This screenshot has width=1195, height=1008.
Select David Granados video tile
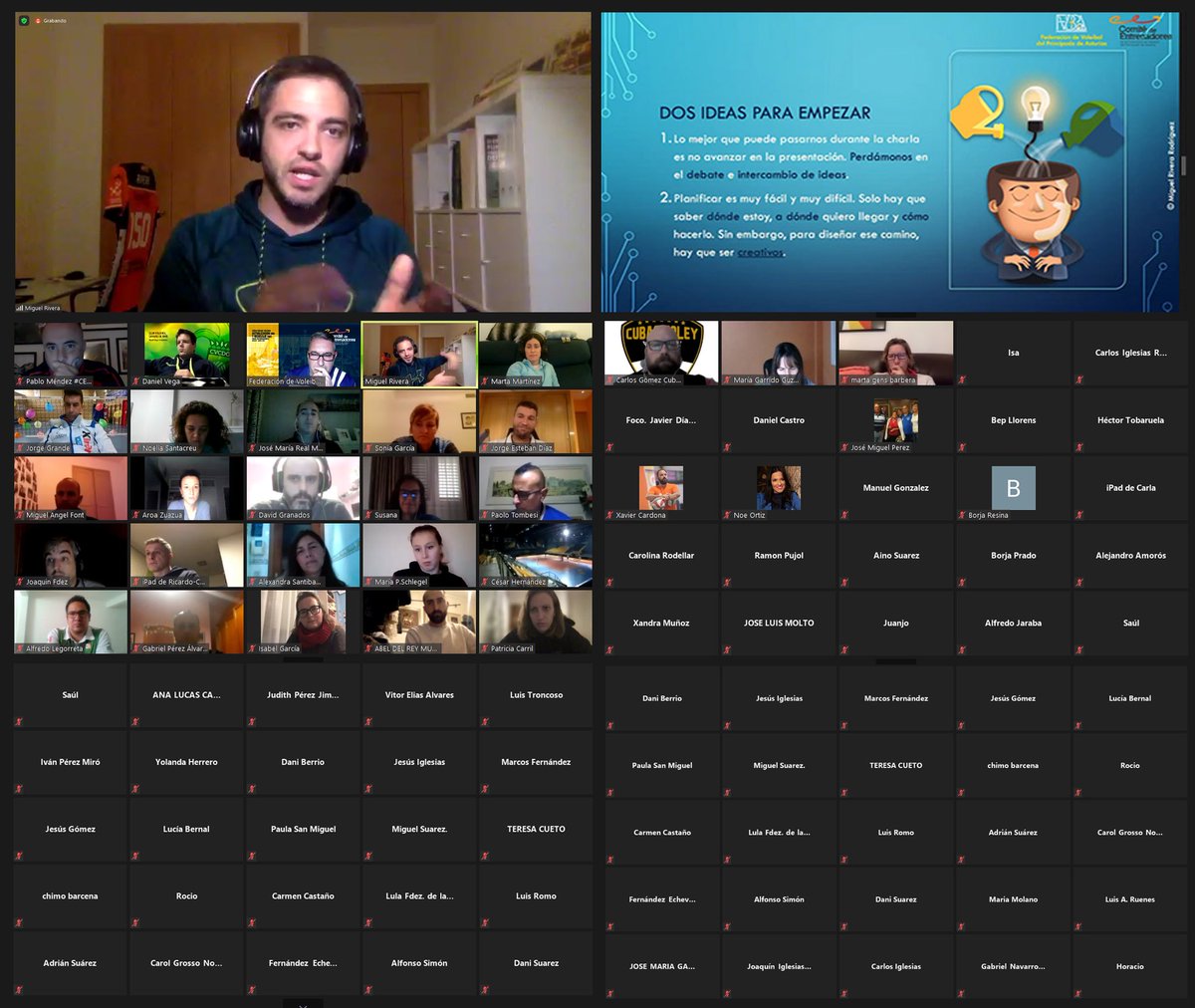(x=304, y=488)
